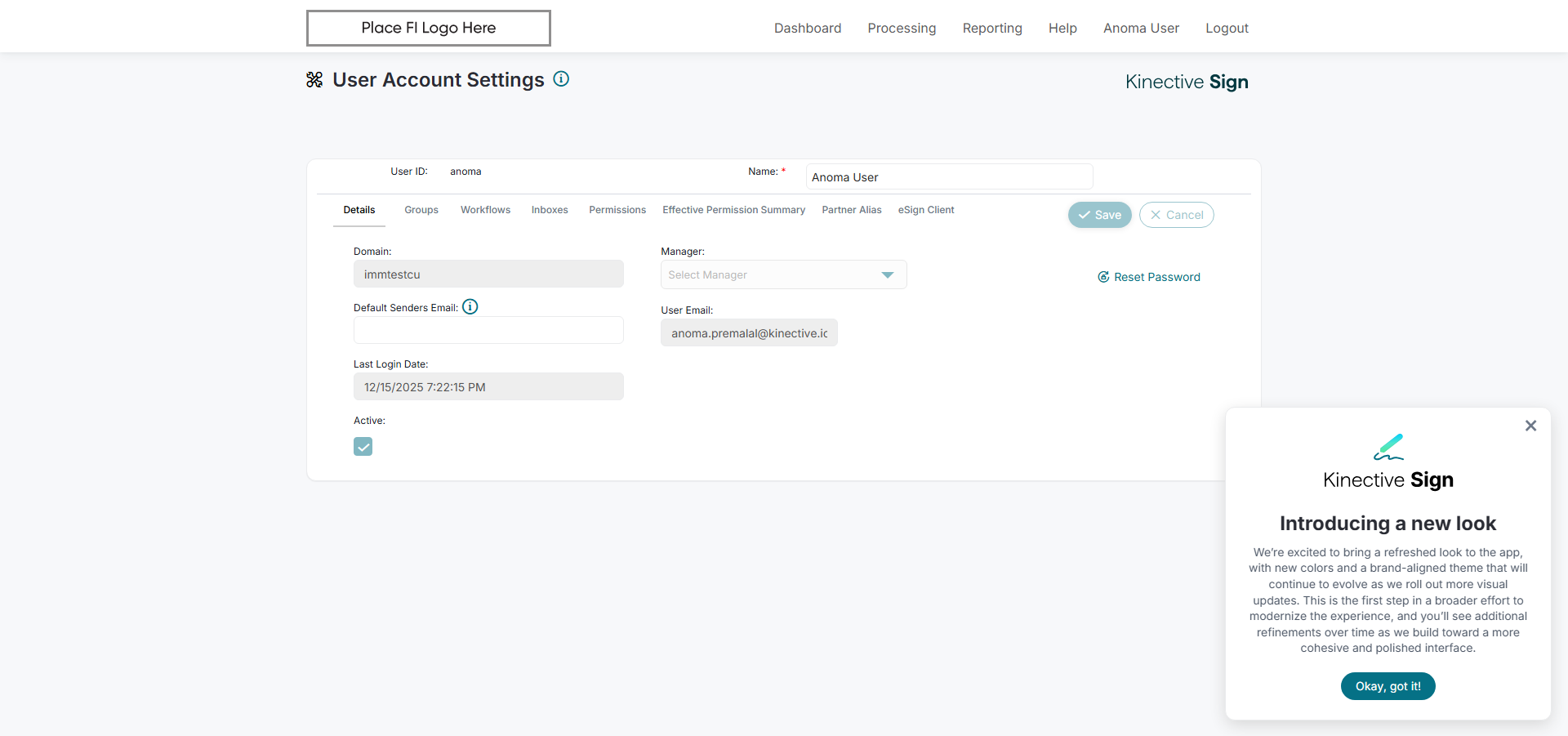
Task: Click Logout in the top navigation
Action: point(1227,28)
